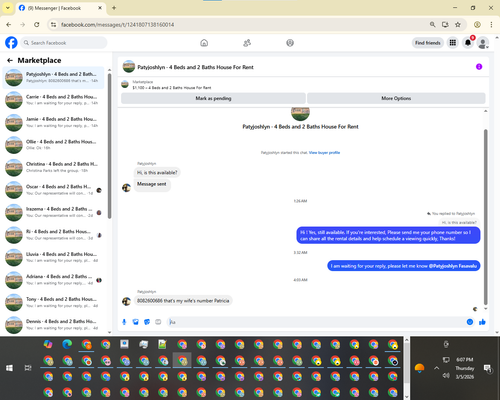Open the Friends icon in top navigation

[x=247, y=43]
